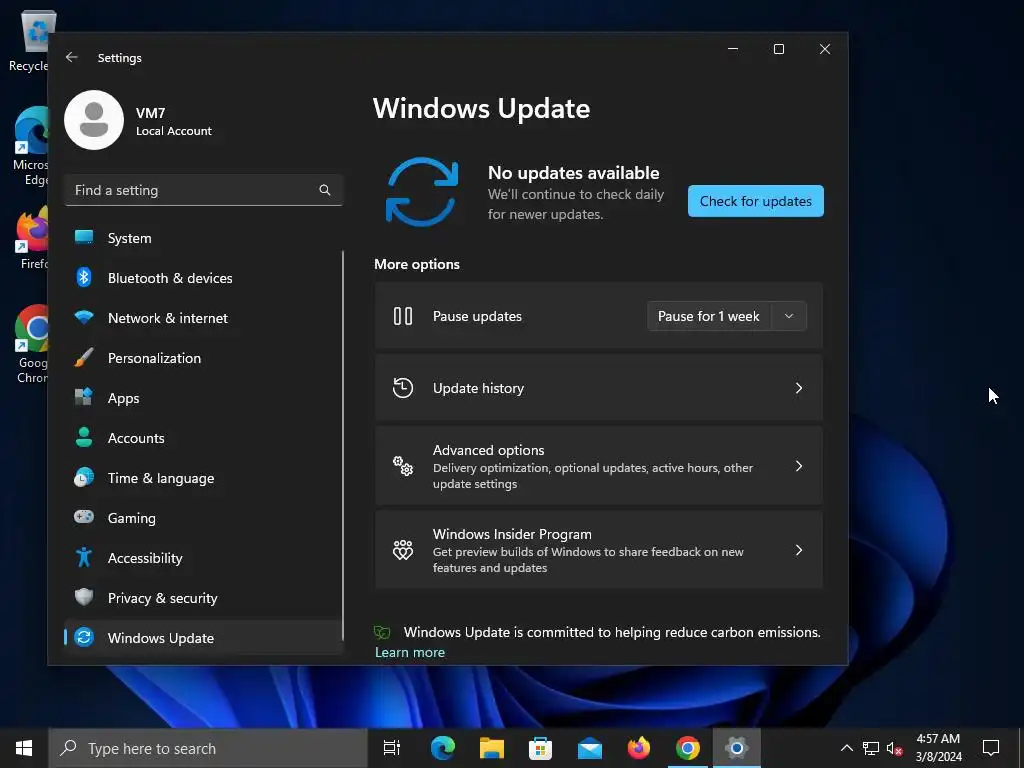1024x768 pixels.
Task: Expand the pause duration dropdown arrow
Action: tap(789, 316)
